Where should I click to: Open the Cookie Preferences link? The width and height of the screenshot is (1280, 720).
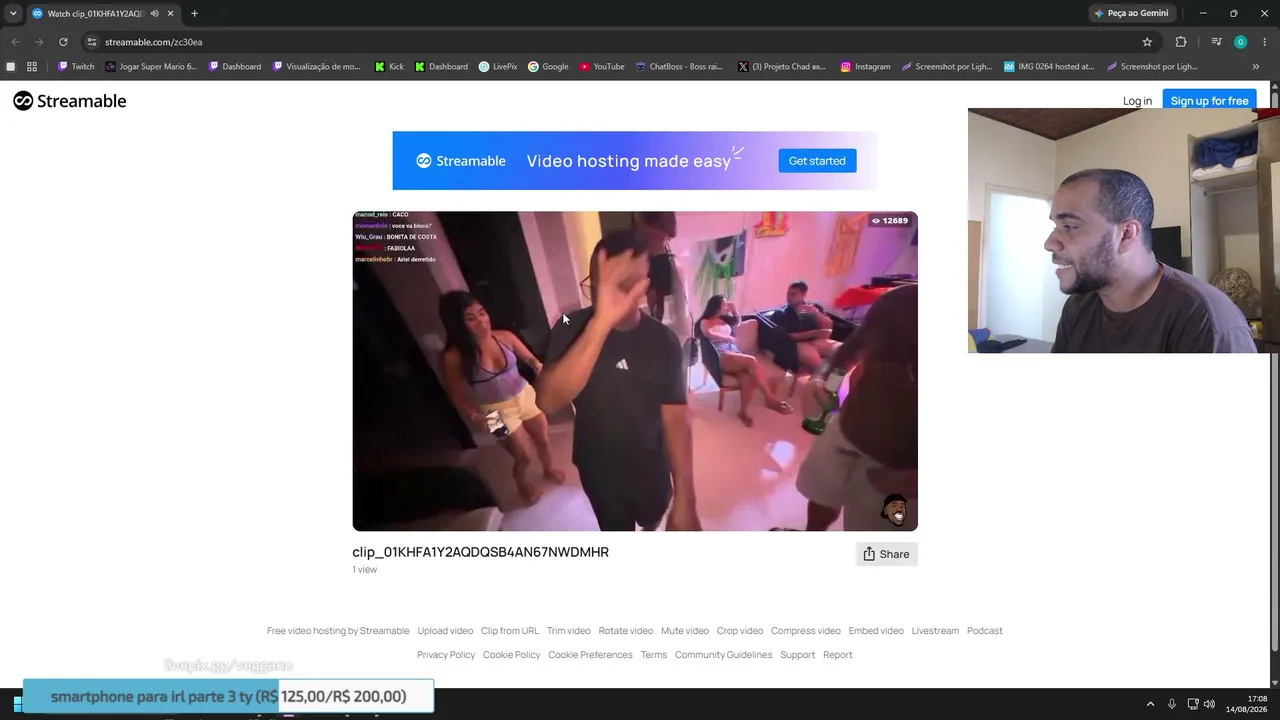point(590,655)
